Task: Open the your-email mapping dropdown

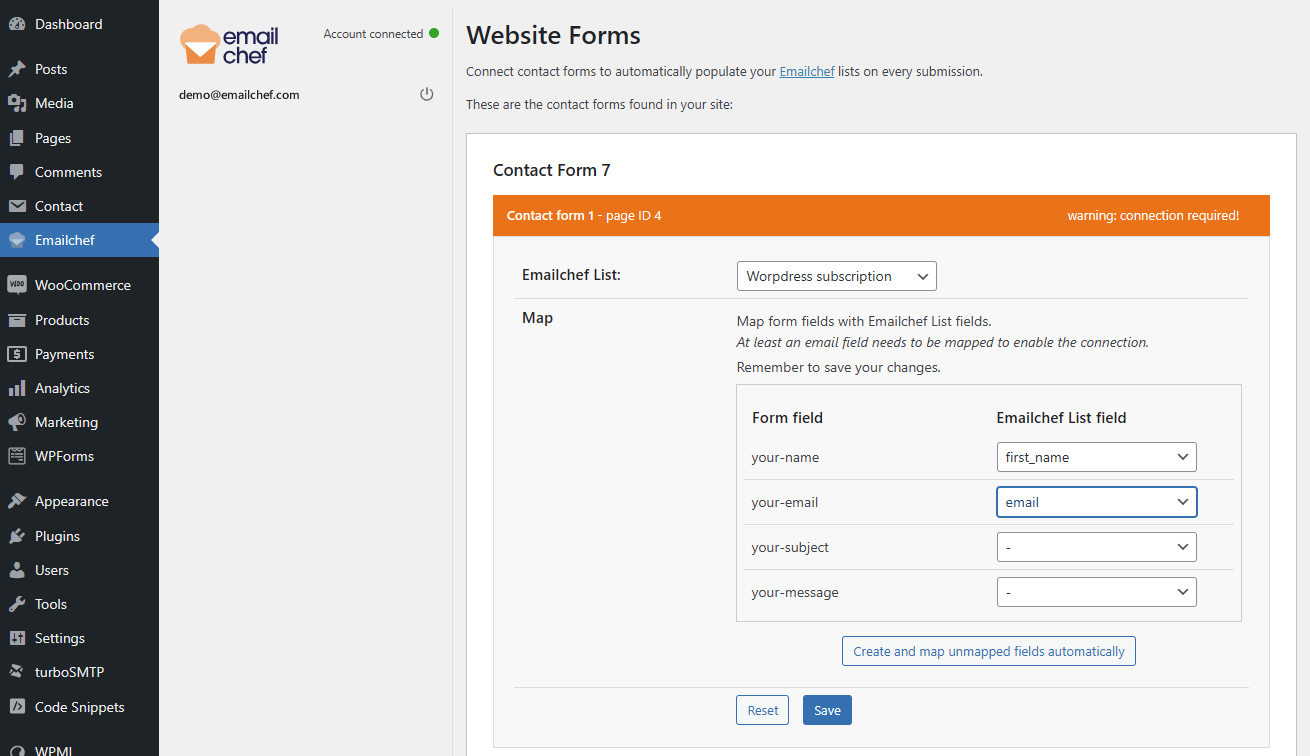Action: click(1097, 502)
